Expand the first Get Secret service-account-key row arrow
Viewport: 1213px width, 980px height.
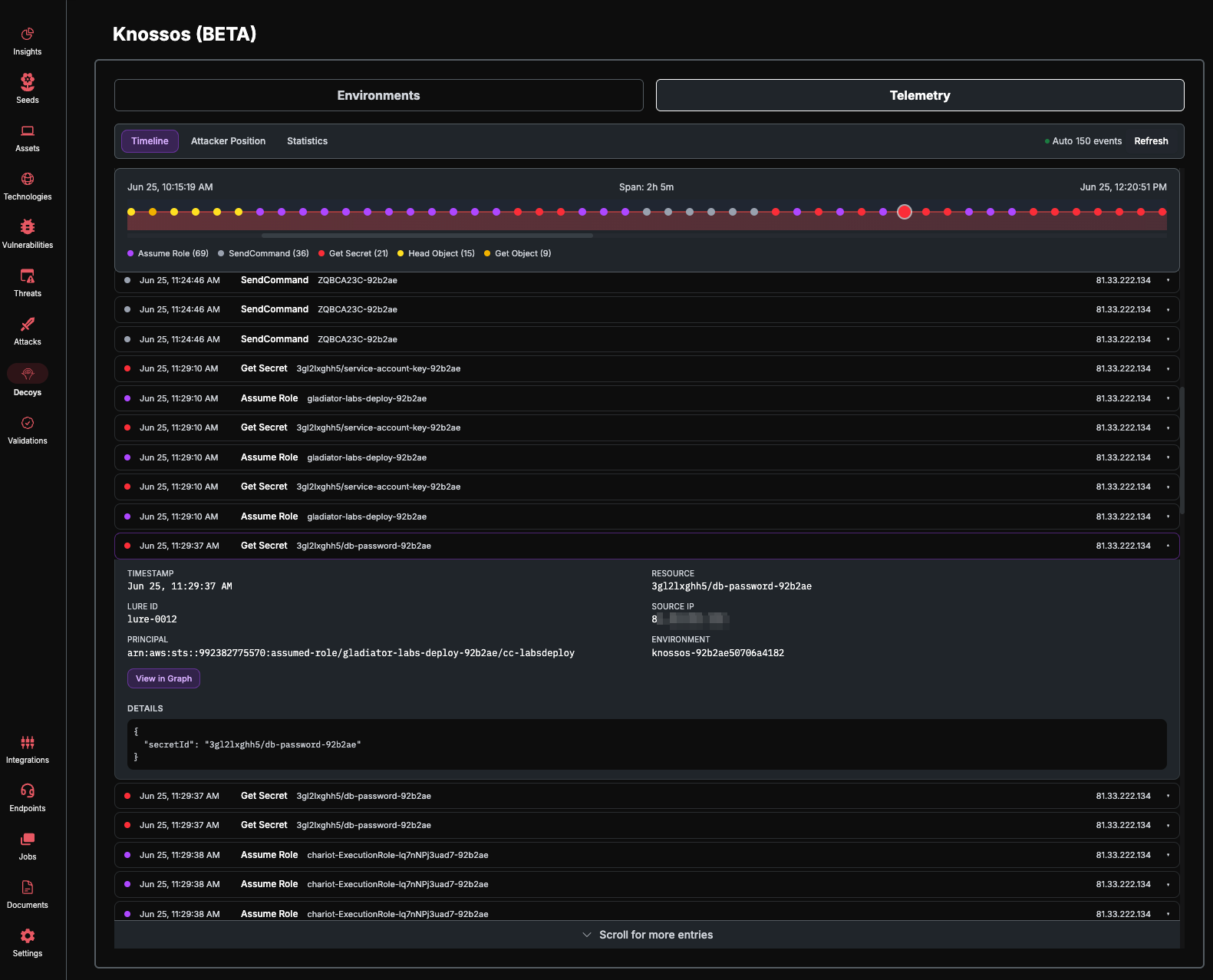pyautogui.click(x=1168, y=369)
